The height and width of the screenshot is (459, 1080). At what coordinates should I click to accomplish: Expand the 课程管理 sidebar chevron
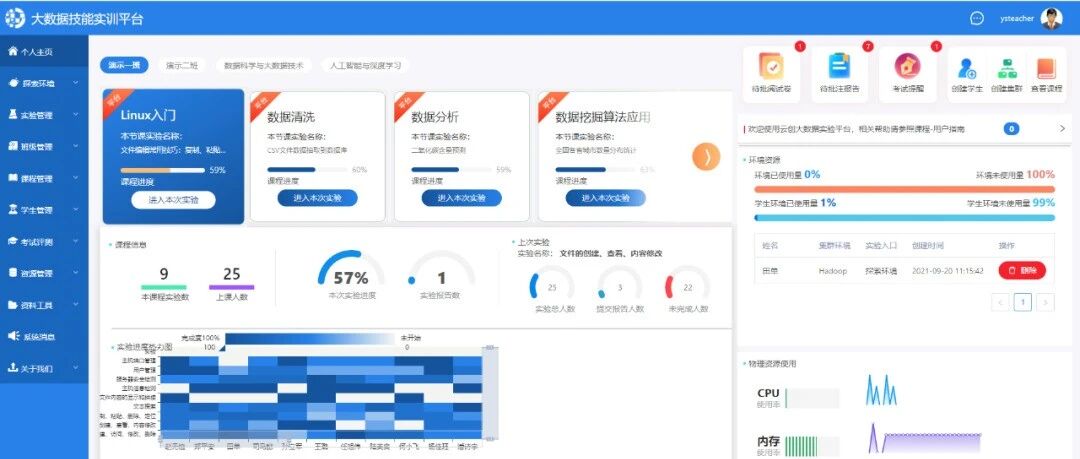pyautogui.click(x=76, y=178)
